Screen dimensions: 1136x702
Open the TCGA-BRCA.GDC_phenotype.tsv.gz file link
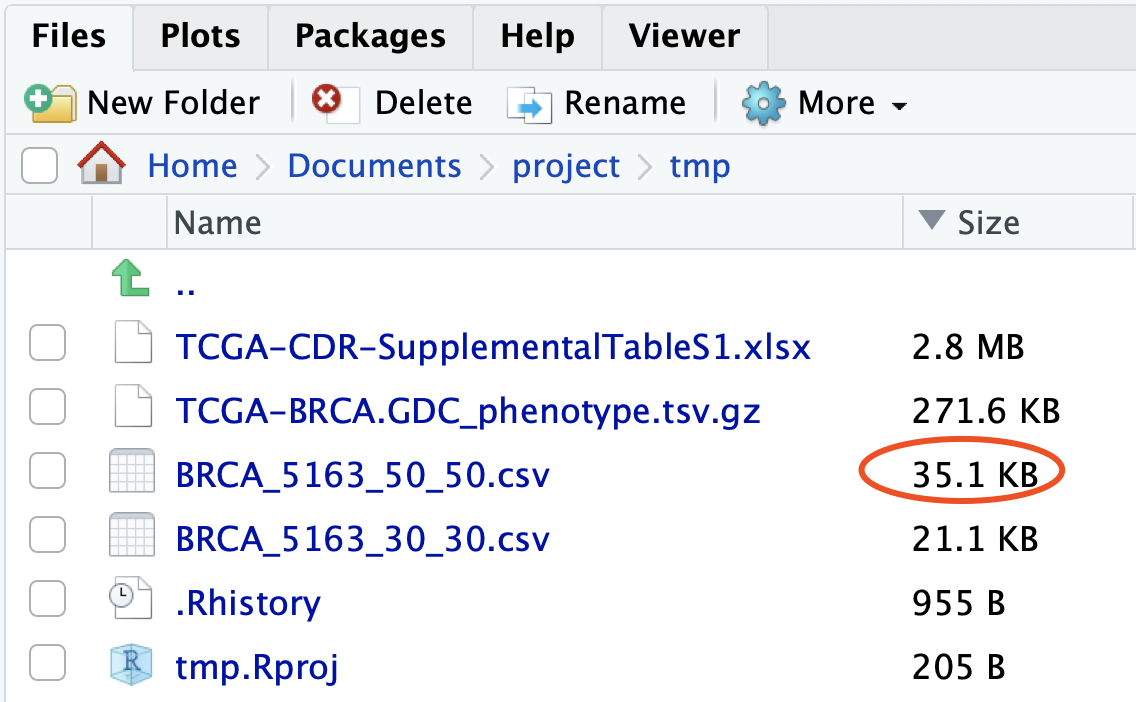point(468,410)
